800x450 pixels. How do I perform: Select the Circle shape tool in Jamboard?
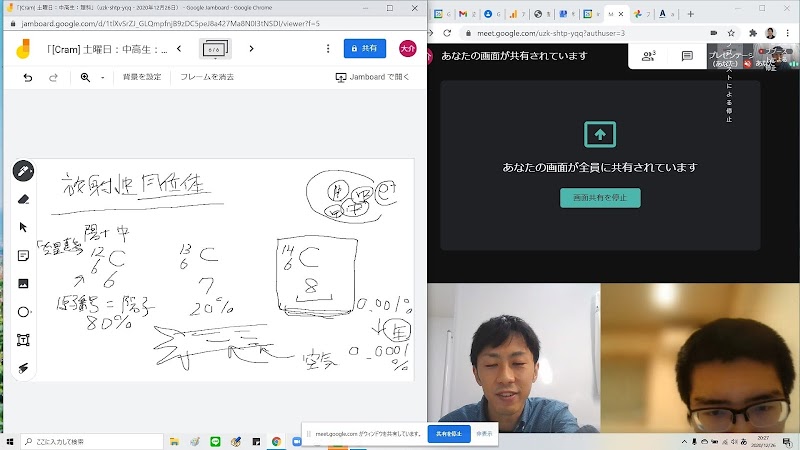pyautogui.click(x=23, y=312)
